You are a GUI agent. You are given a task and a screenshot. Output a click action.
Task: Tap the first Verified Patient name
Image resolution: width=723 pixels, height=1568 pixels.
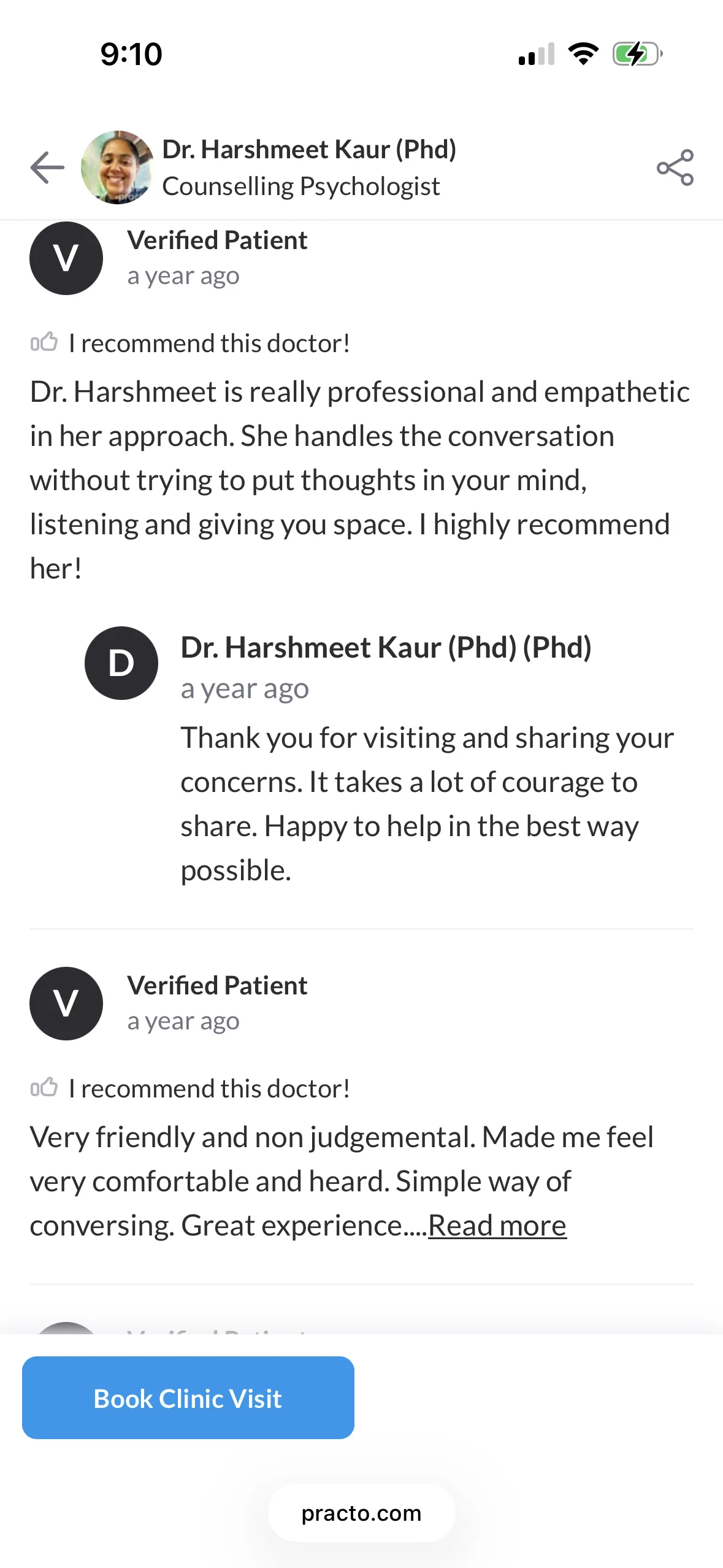click(x=217, y=240)
